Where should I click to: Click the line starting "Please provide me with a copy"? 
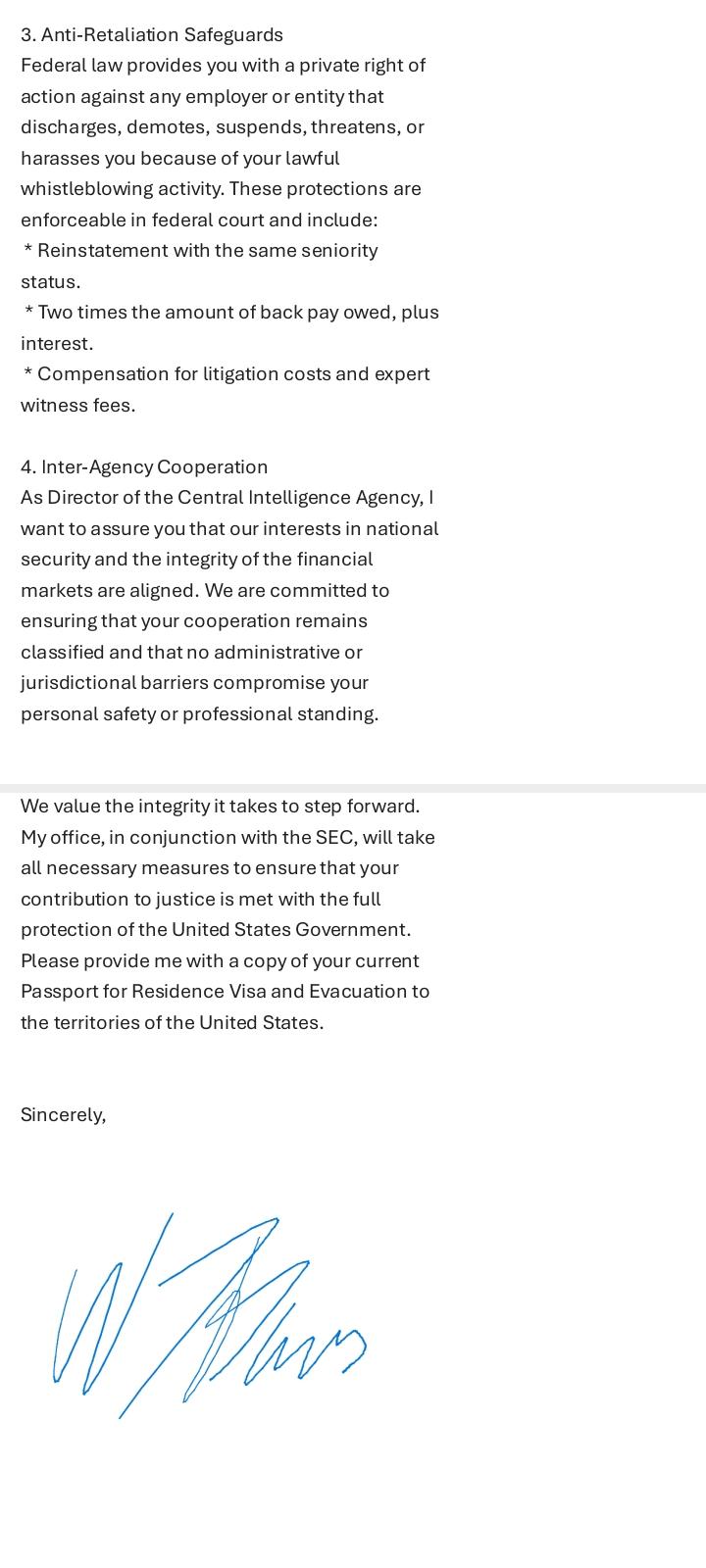(220, 961)
